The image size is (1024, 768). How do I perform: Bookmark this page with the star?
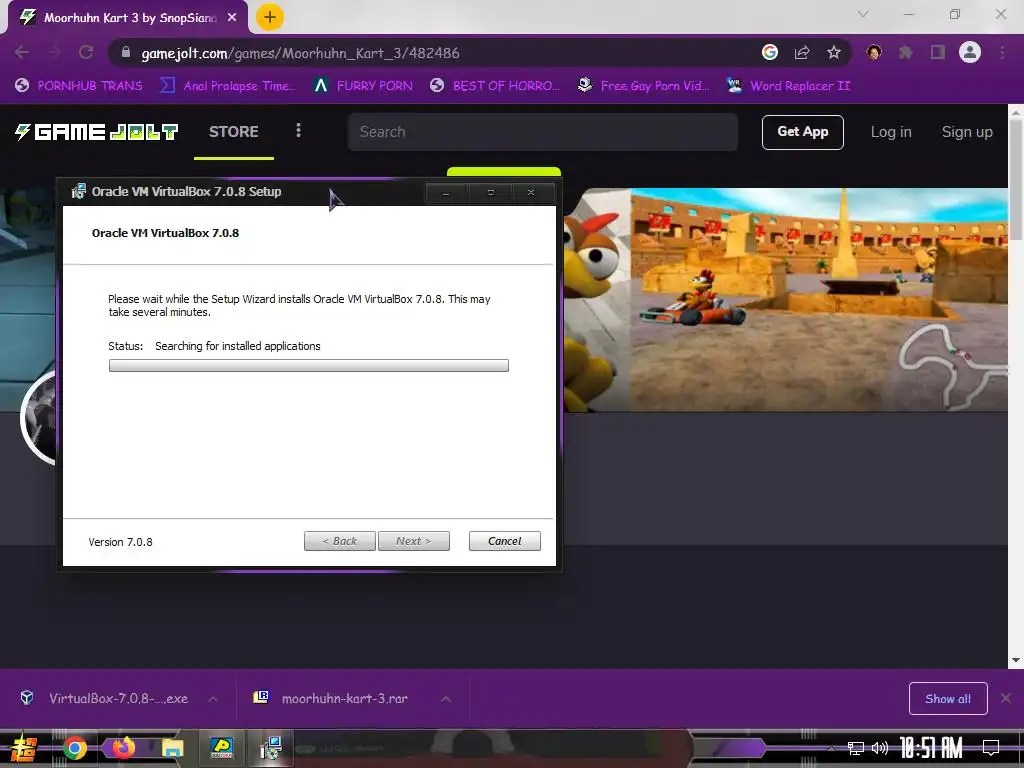coord(834,52)
